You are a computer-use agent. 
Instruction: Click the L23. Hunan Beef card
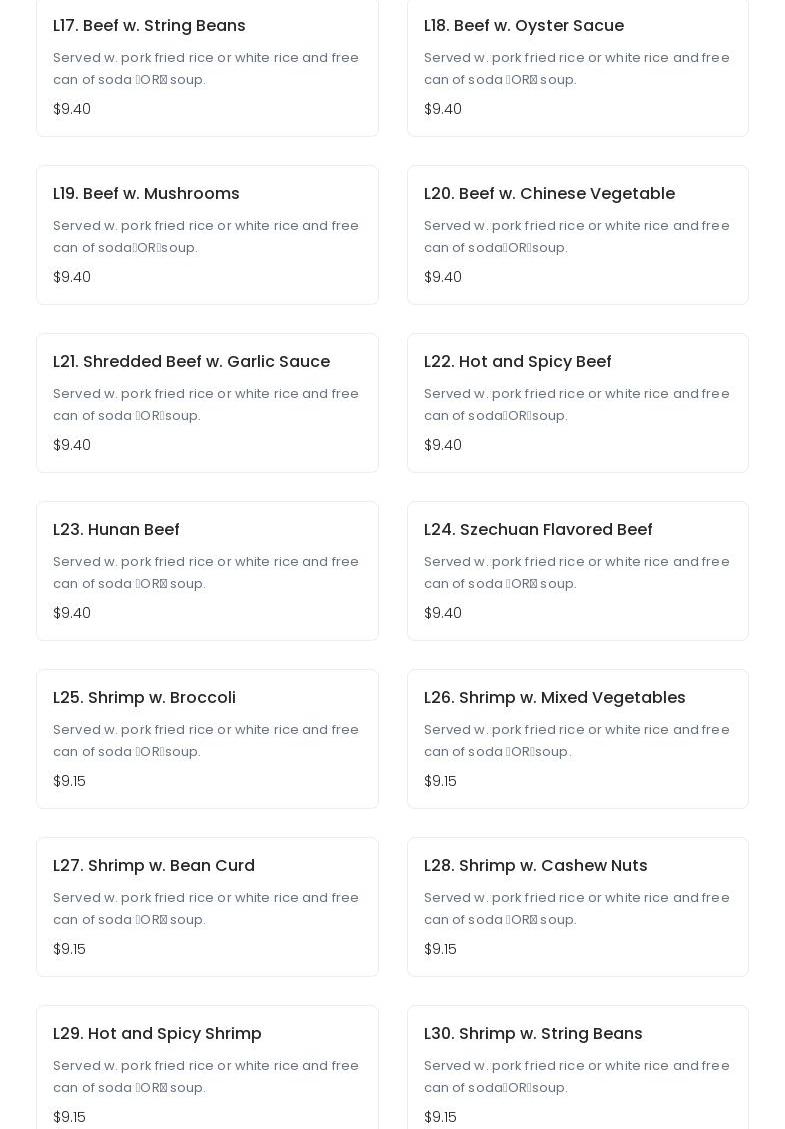pos(207,571)
